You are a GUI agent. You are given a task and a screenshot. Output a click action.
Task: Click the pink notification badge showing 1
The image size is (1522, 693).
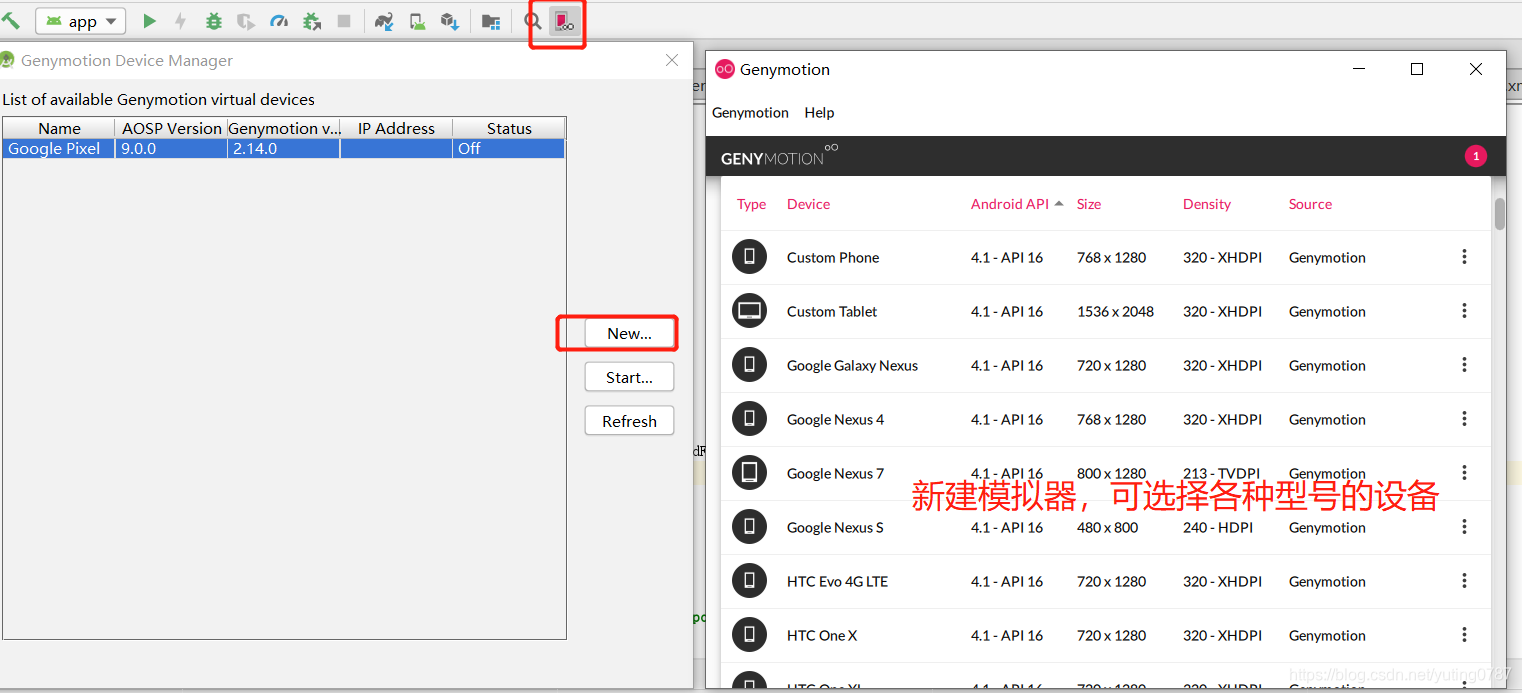click(1475, 156)
